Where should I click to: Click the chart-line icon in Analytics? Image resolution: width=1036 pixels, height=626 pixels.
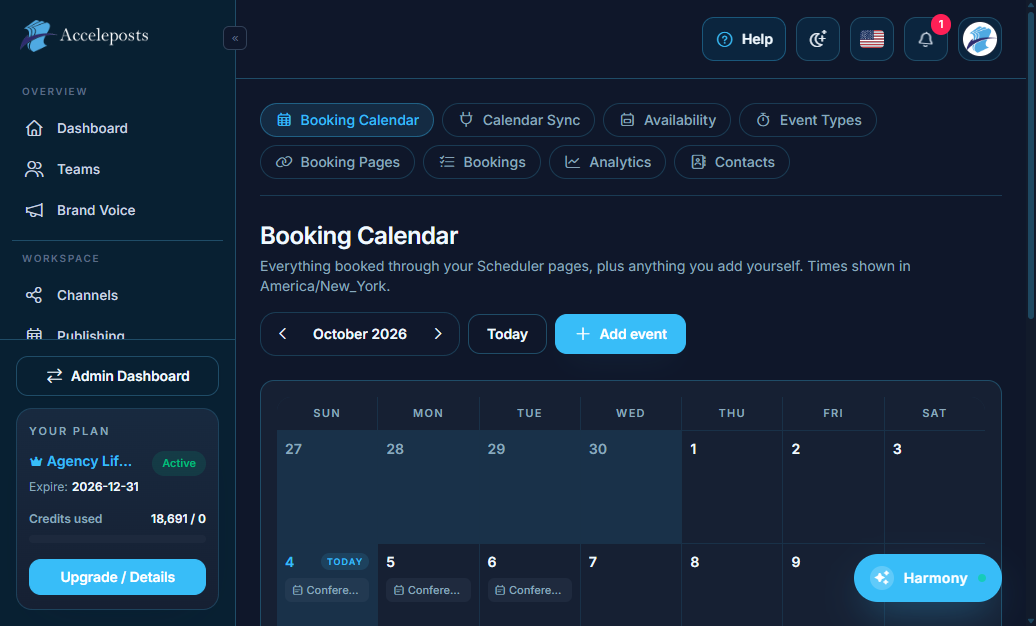[573, 162]
